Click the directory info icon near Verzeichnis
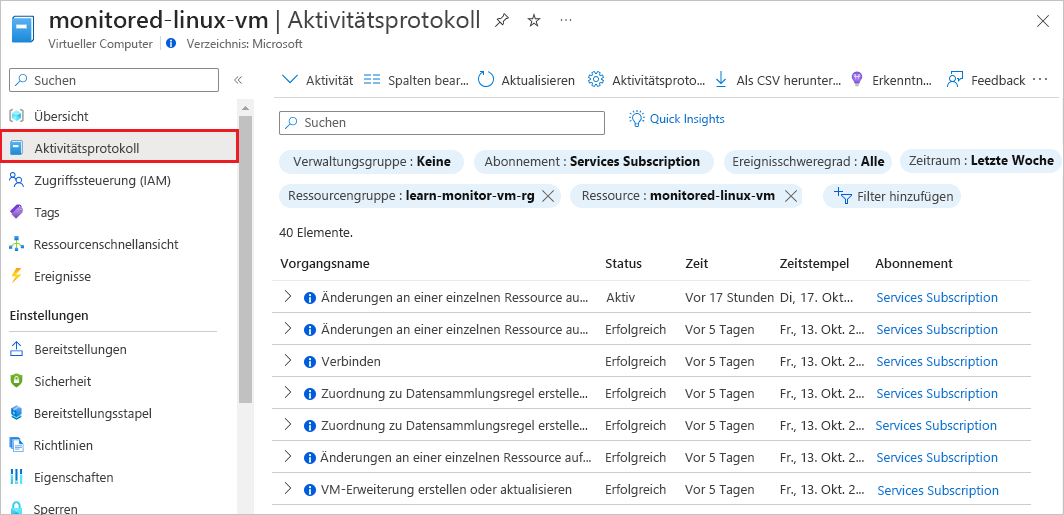 point(171,43)
